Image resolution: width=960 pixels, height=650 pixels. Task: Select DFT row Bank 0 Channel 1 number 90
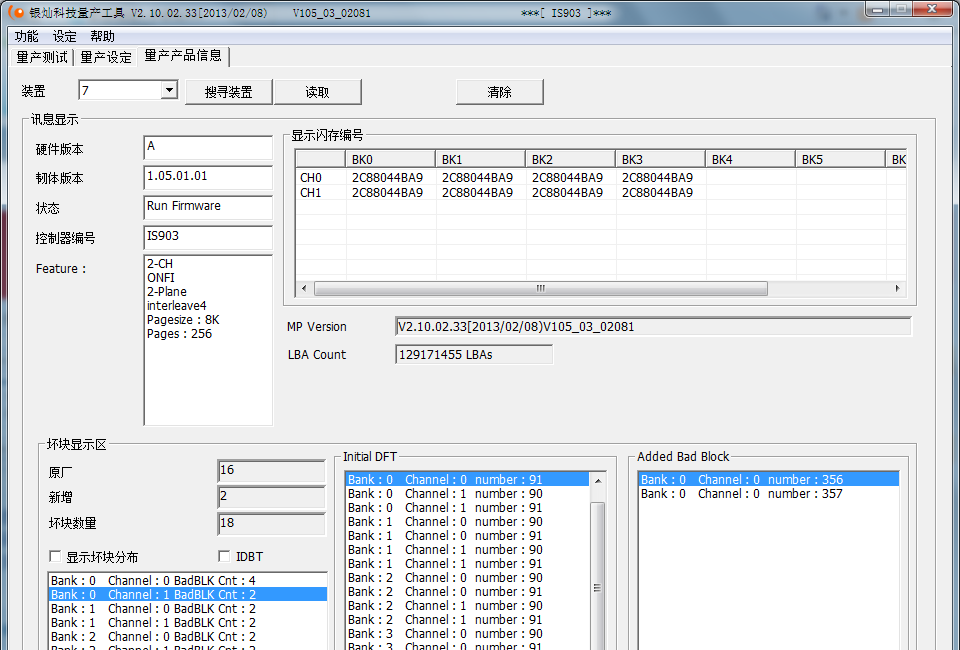tap(467, 493)
